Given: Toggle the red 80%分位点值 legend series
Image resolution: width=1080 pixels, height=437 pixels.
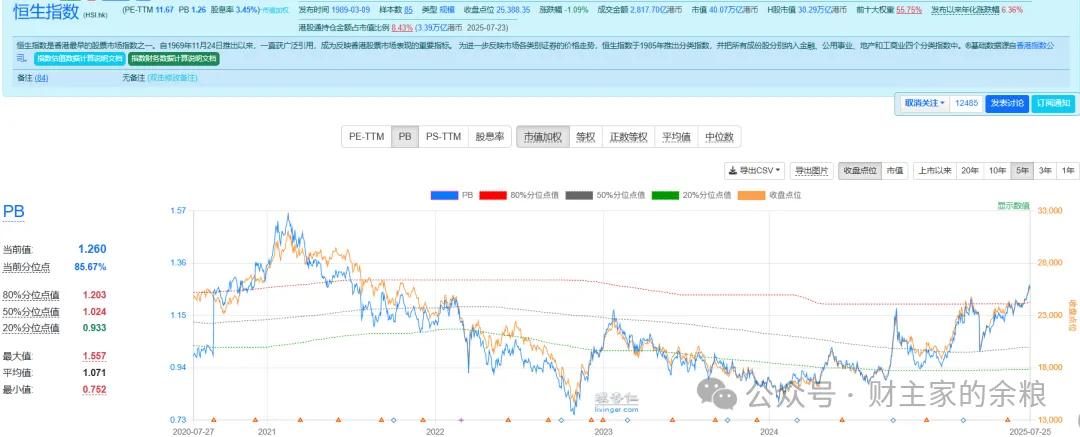Looking at the screenshot, I should [519, 195].
